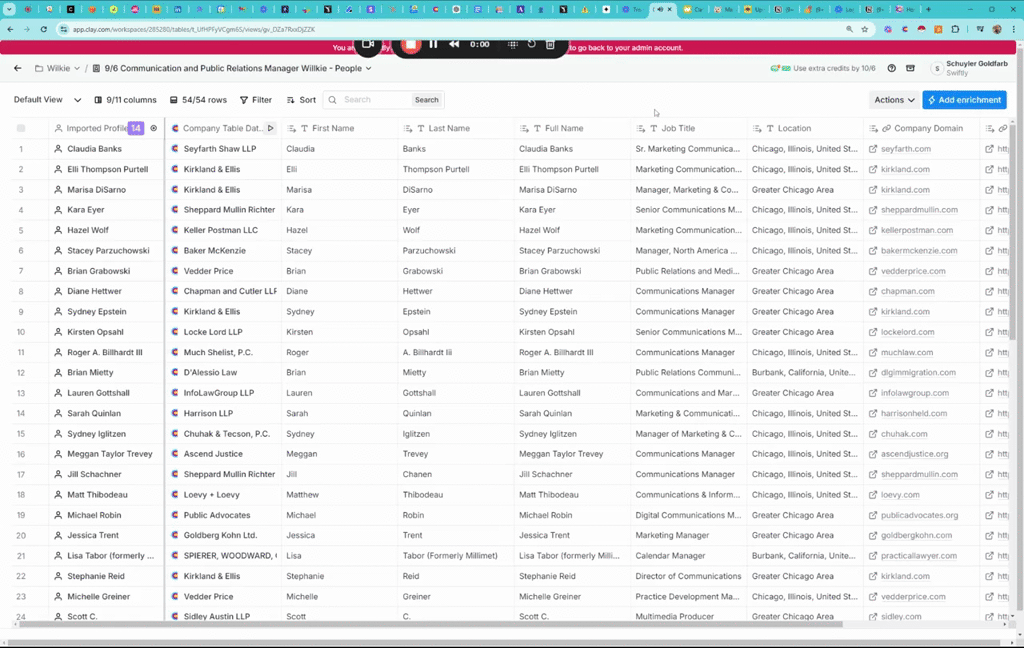Click the Imported Profile column settings toggle
The width and height of the screenshot is (1024, 648).
[153, 128]
